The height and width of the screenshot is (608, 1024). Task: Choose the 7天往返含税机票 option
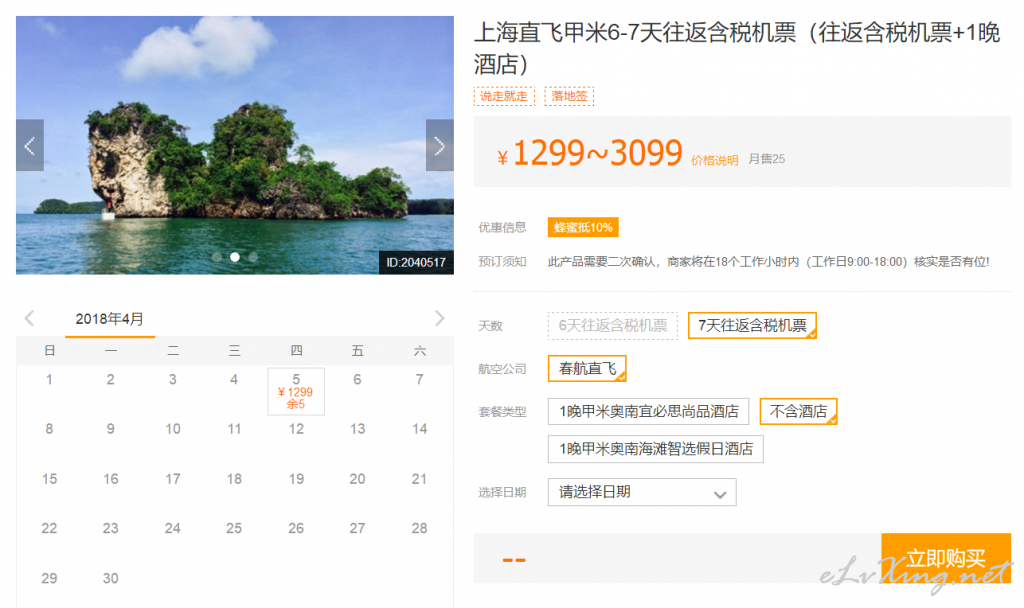click(752, 326)
